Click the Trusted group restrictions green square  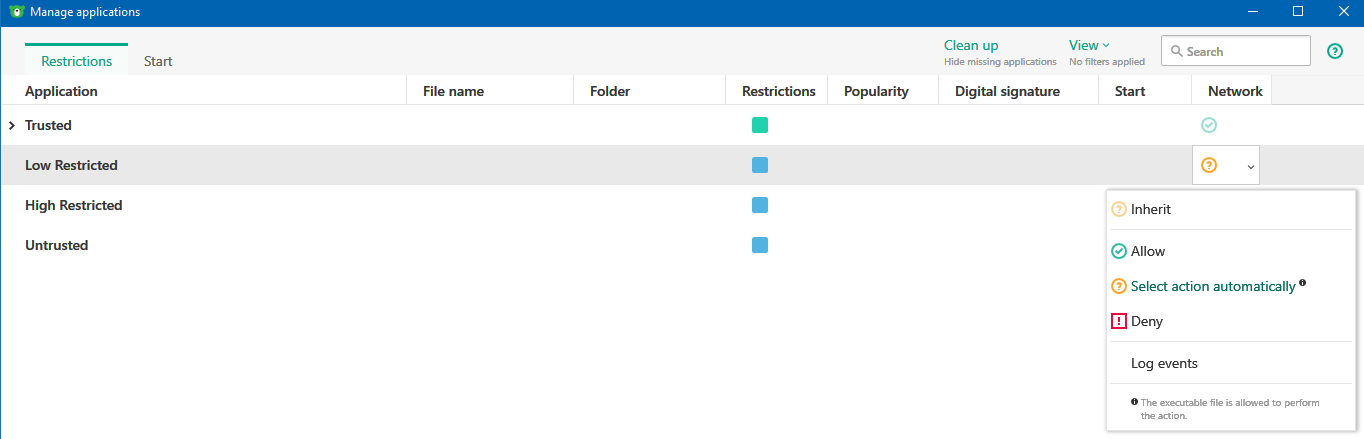click(x=760, y=125)
